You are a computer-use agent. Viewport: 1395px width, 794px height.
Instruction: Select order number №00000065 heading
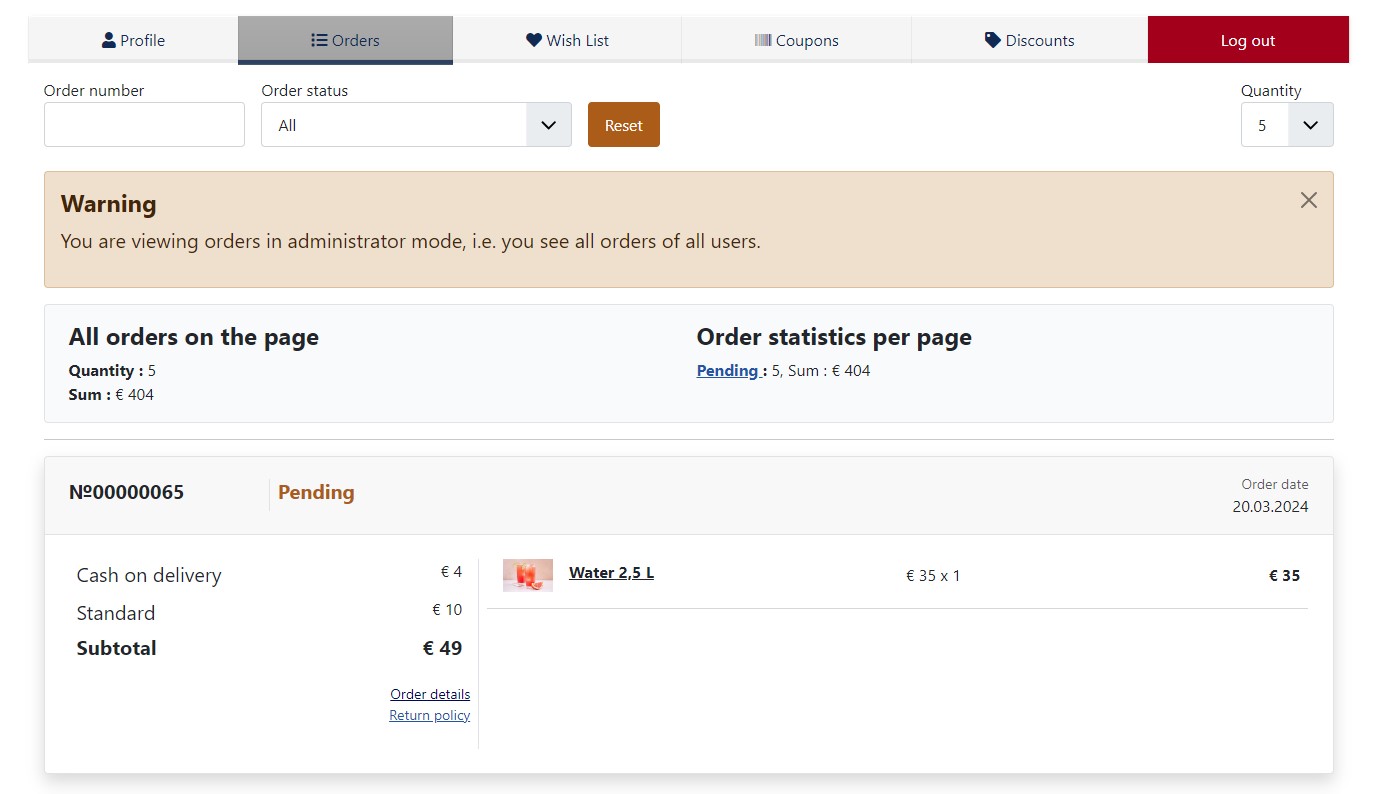(126, 493)
